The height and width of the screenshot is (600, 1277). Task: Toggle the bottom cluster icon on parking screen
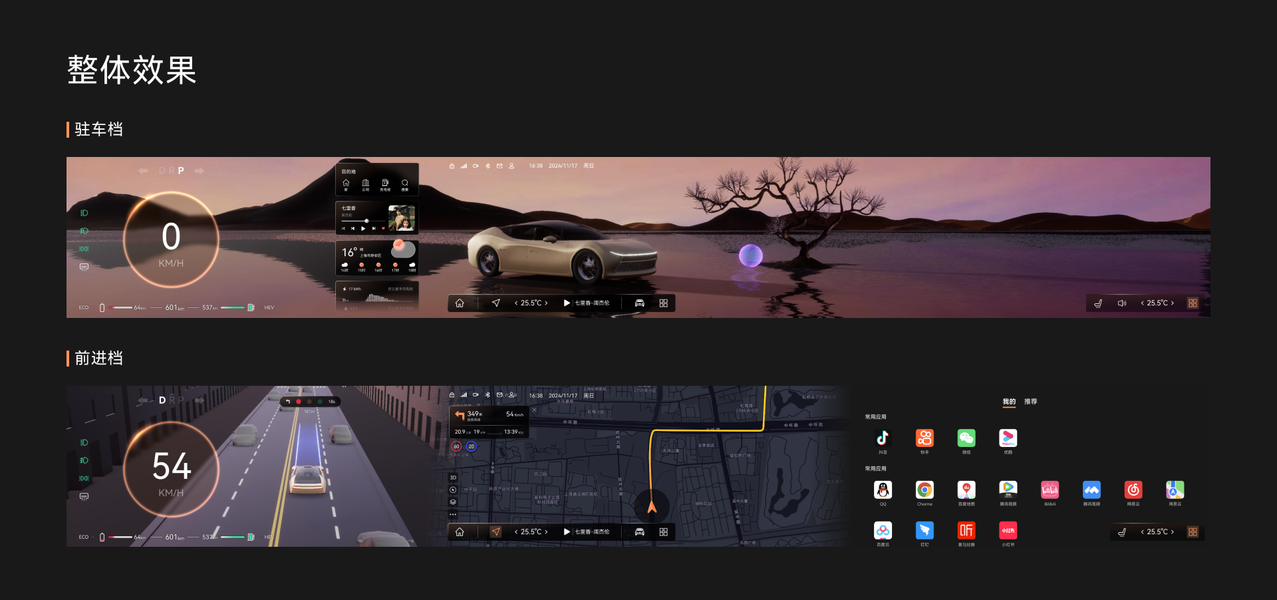click(84, 267)
